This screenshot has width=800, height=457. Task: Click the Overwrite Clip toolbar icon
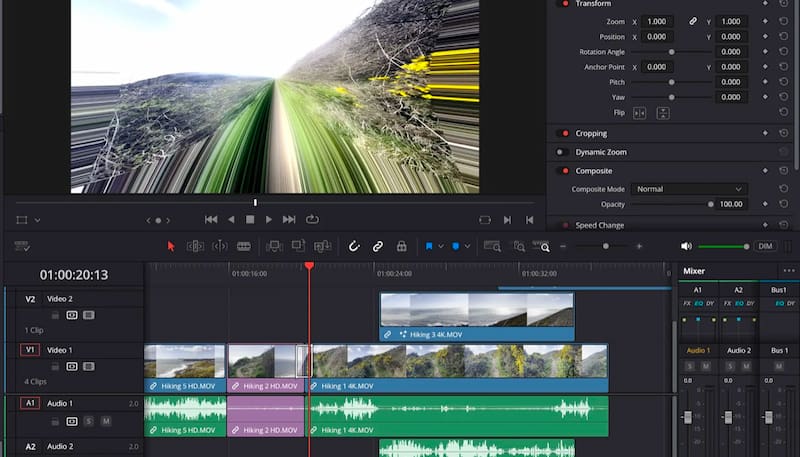coord(298,246)
